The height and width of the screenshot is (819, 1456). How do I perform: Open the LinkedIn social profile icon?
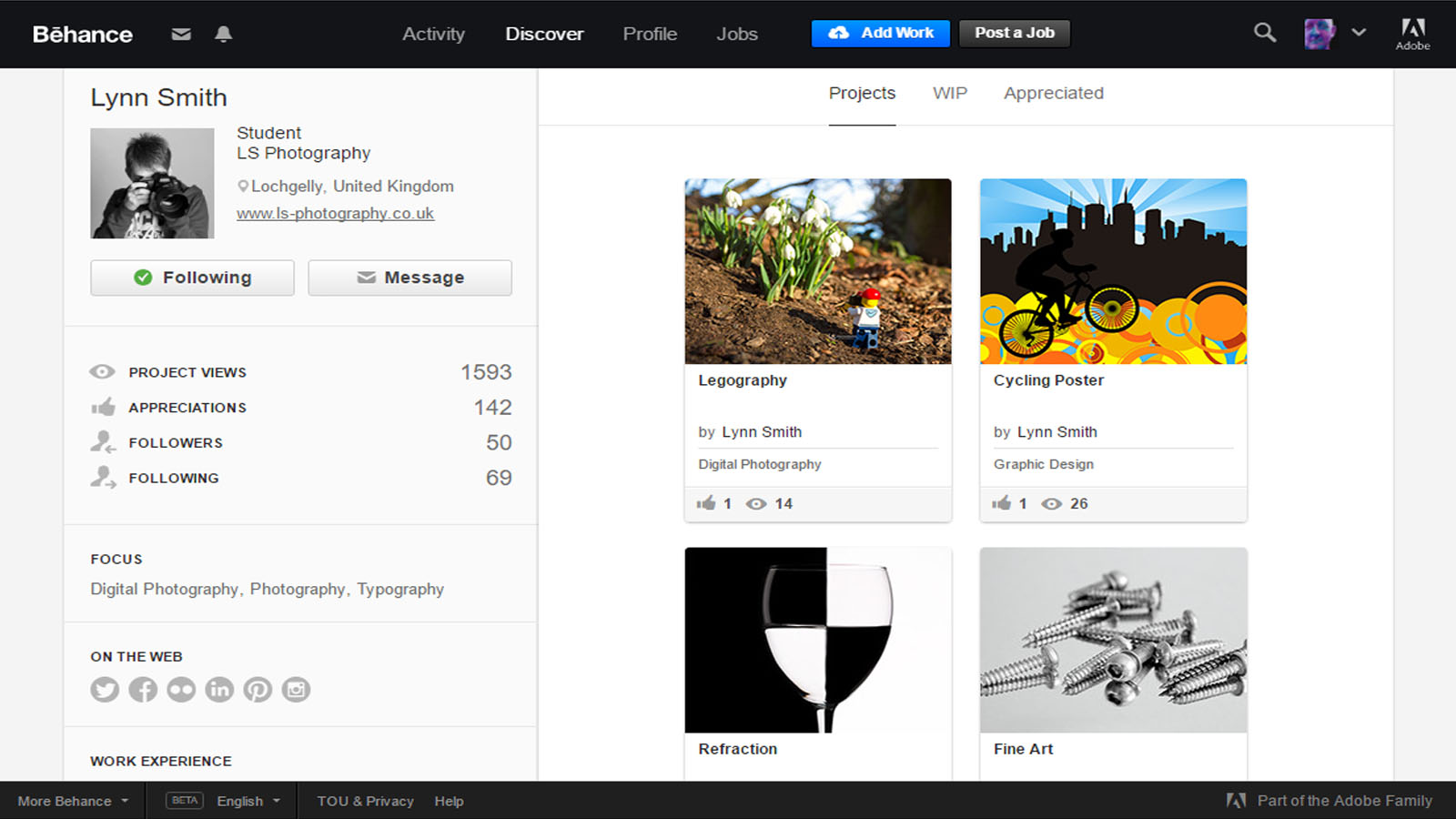pos(219,690)
